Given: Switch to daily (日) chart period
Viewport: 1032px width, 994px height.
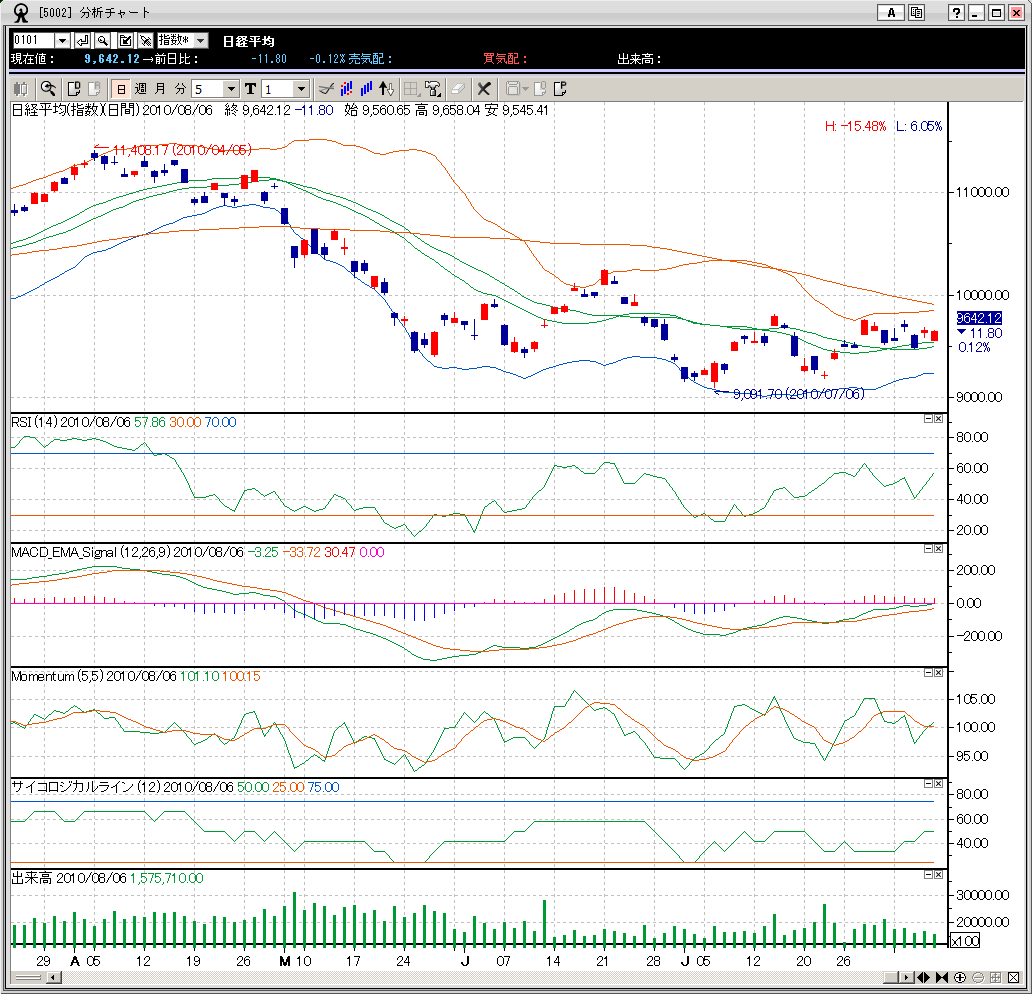Looking at the screenshot, I should (x=120, y=89).
